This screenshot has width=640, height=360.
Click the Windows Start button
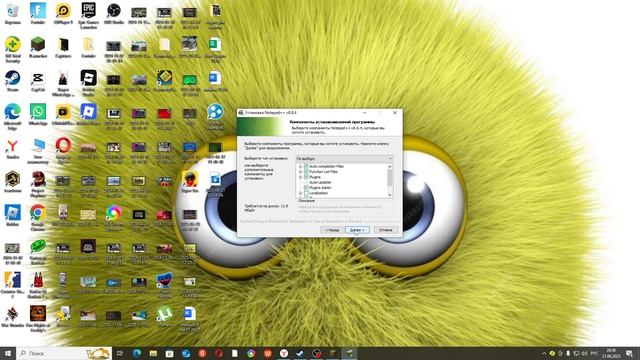coord(8,353)
